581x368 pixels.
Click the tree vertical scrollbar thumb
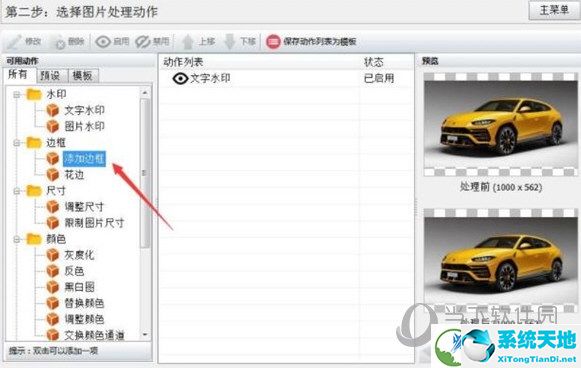point(145,173)
